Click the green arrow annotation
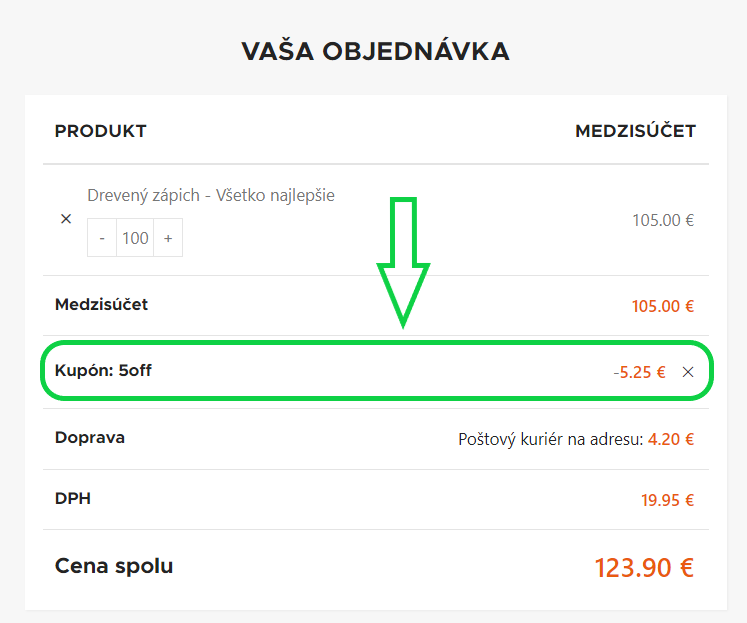 tap(404, 262)
